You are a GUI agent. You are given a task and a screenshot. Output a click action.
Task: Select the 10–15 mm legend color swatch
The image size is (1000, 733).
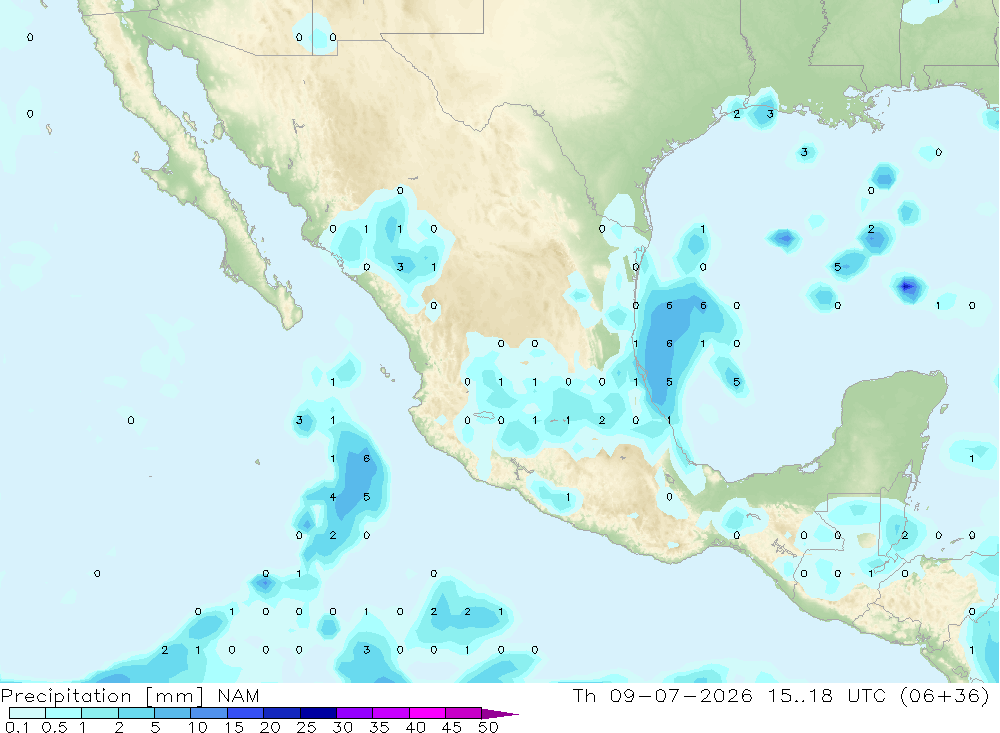[x=209, y=713]
